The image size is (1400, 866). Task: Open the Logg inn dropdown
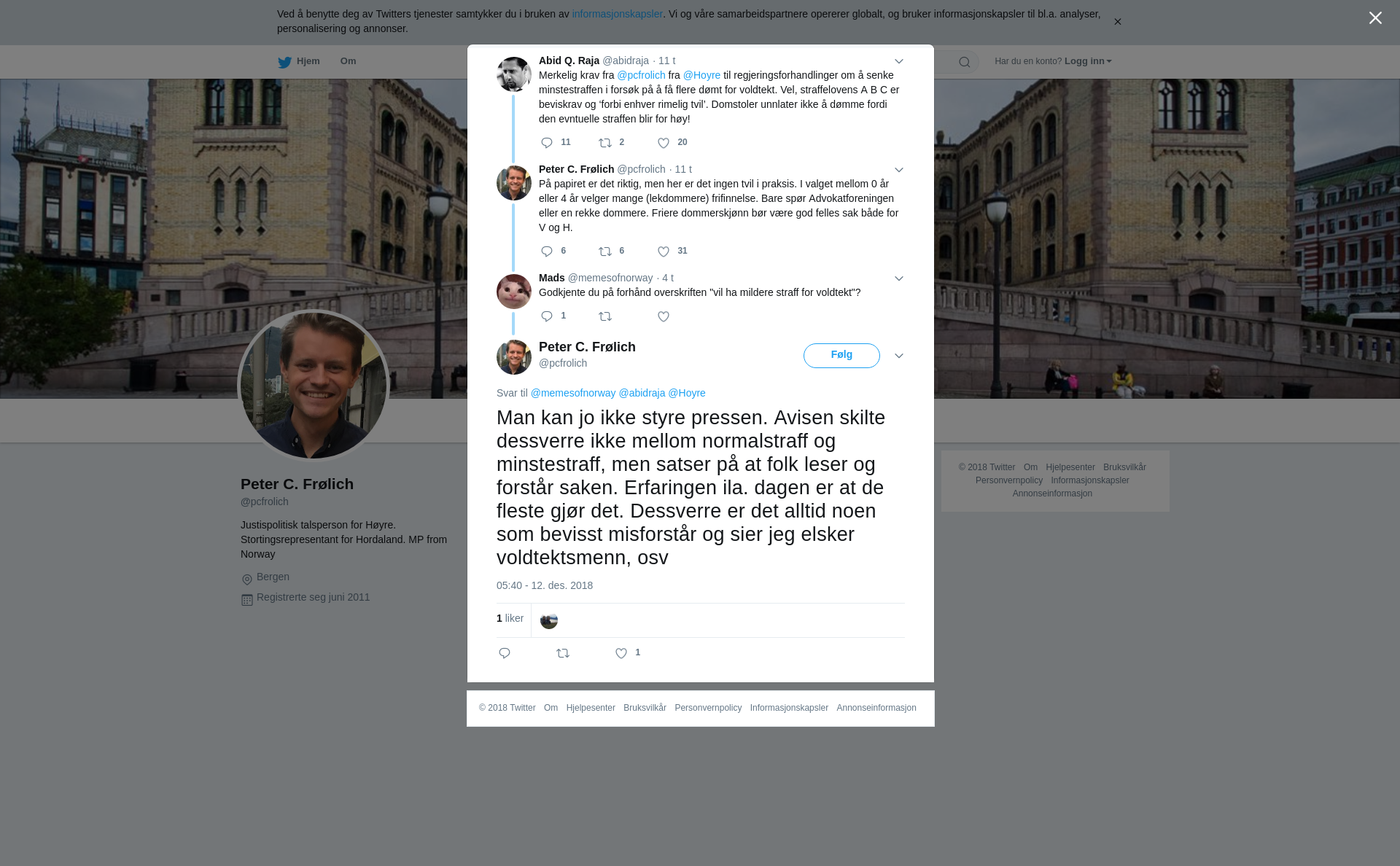pyautogui.click(x=1088, y=61)
